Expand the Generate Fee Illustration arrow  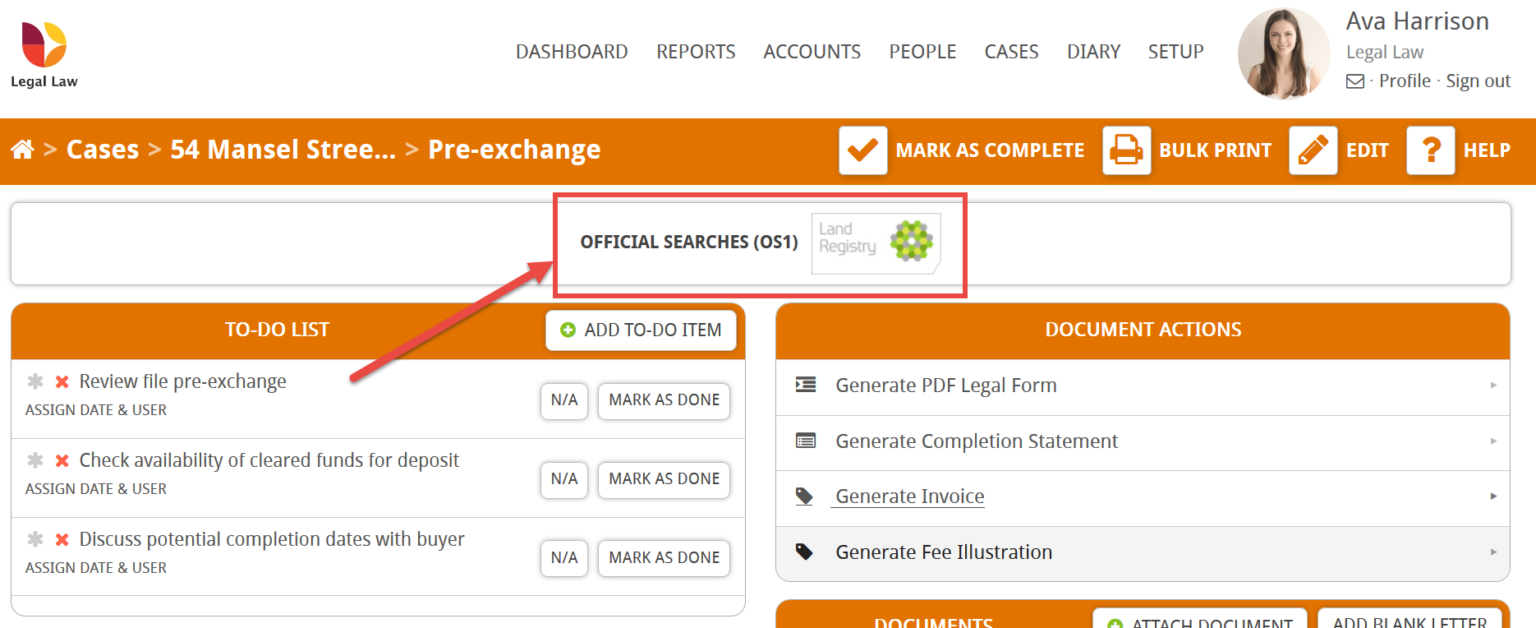coord(1492,552)
